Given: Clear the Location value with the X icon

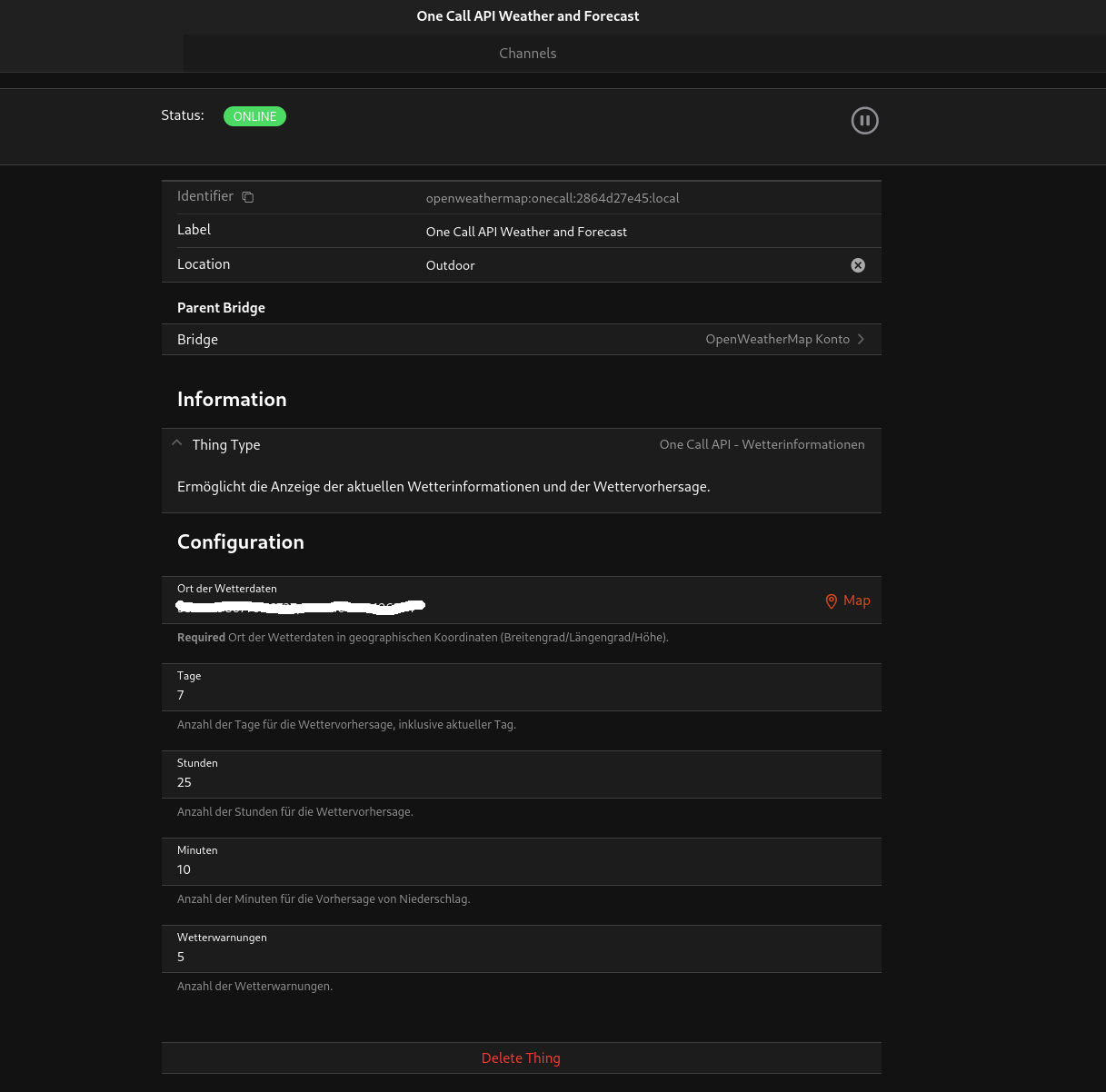Looking at the screenshot, I should click(857, 265).
